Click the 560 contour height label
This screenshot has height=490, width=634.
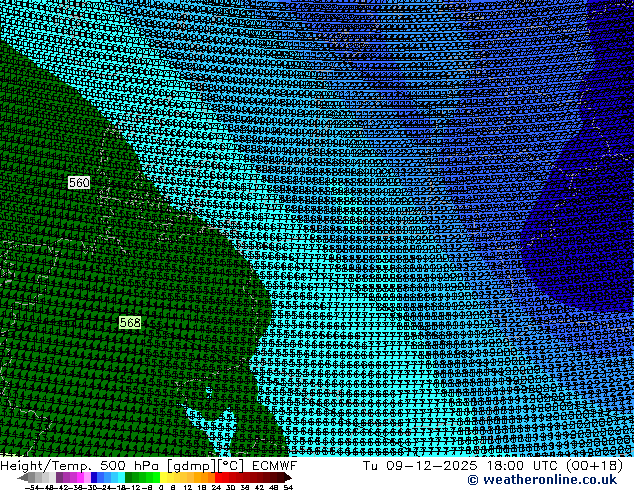[x=79, y=183]
